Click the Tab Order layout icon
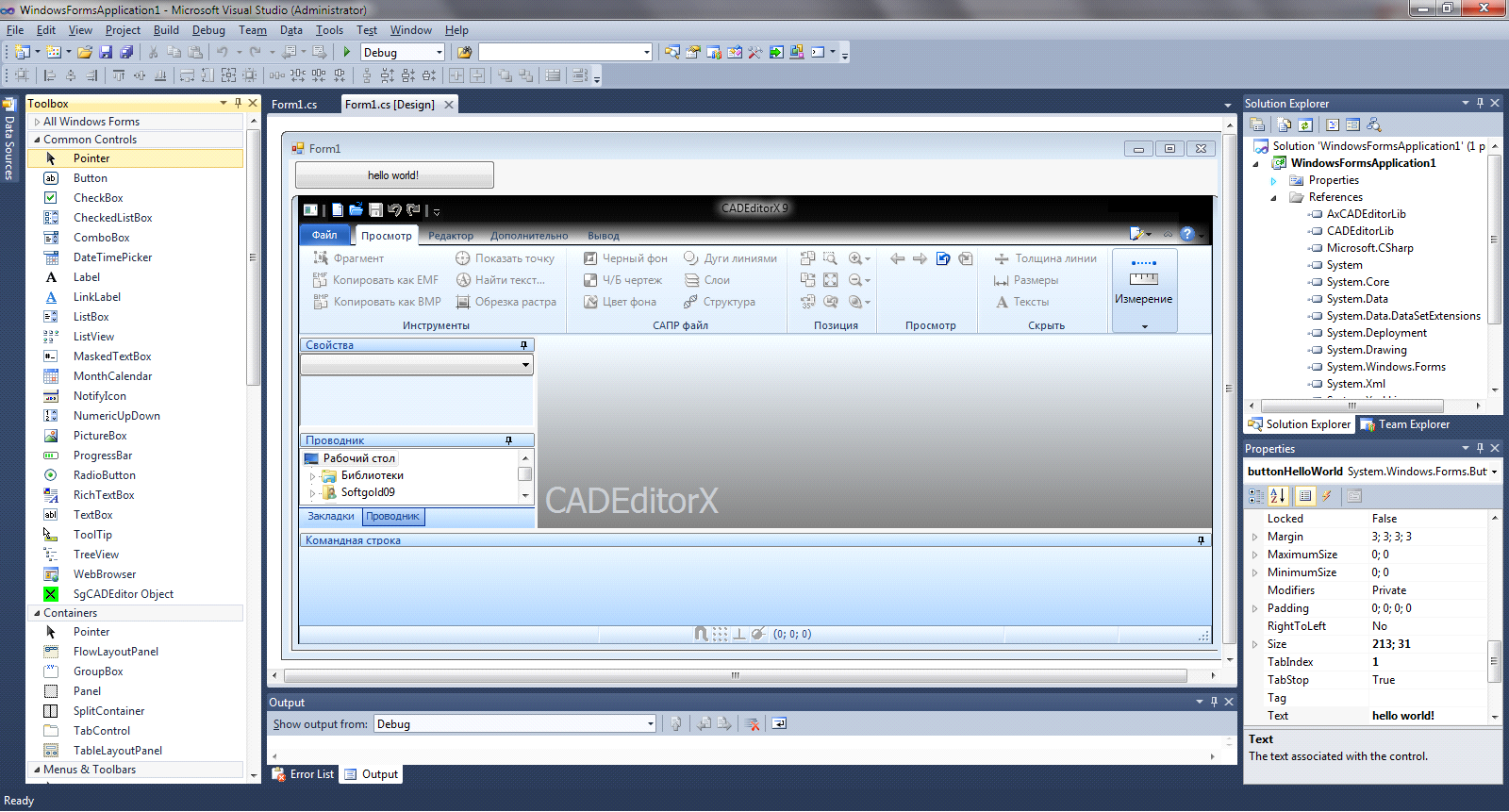This screenshot has height=812, width=1509. point(580,75)
